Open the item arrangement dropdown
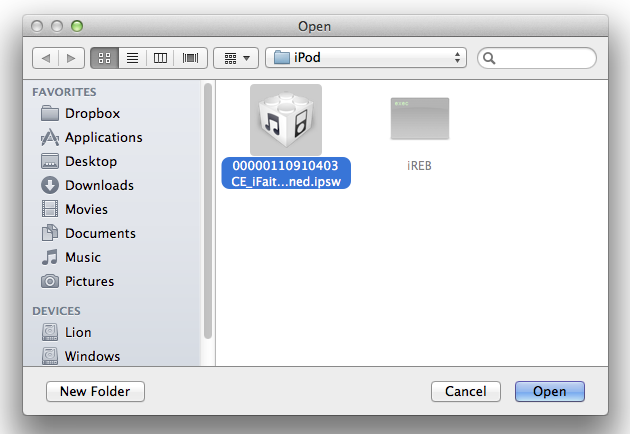 pyautogui.click(x=236, y=58)
